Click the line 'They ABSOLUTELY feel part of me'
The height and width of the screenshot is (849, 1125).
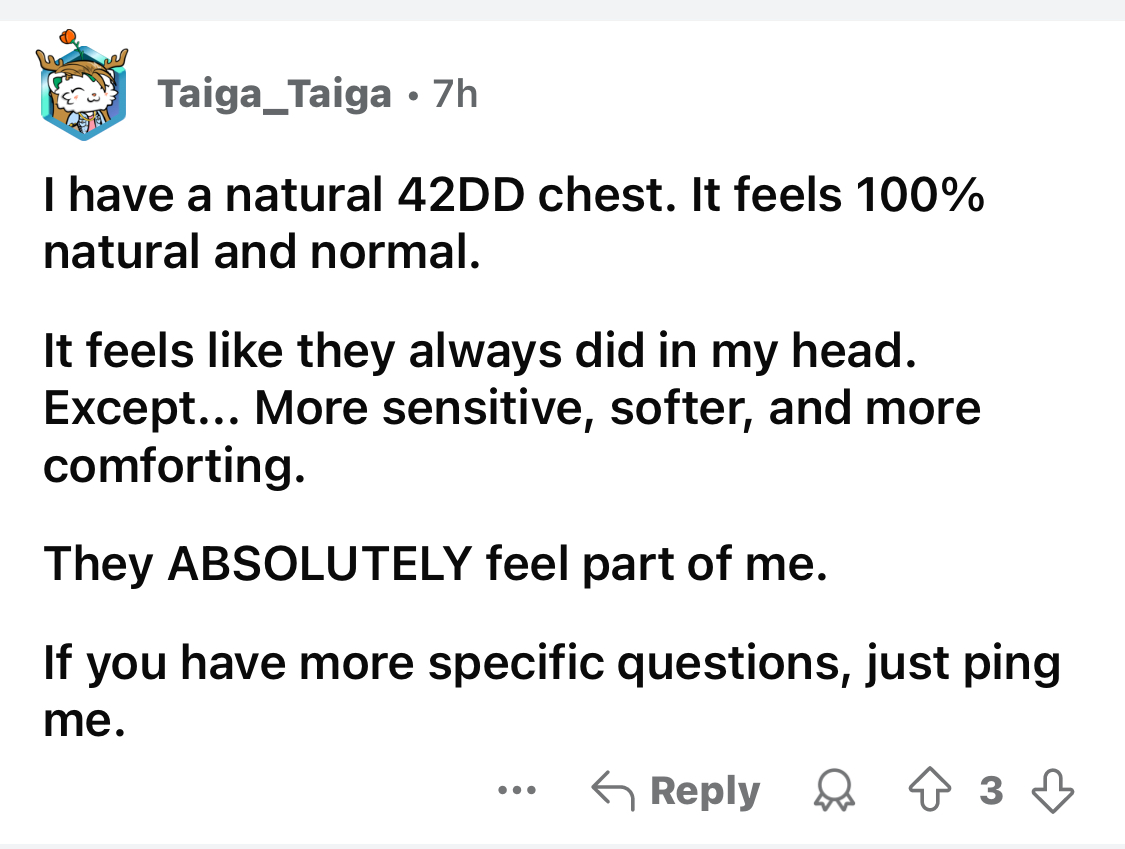[x=436, y=565]
